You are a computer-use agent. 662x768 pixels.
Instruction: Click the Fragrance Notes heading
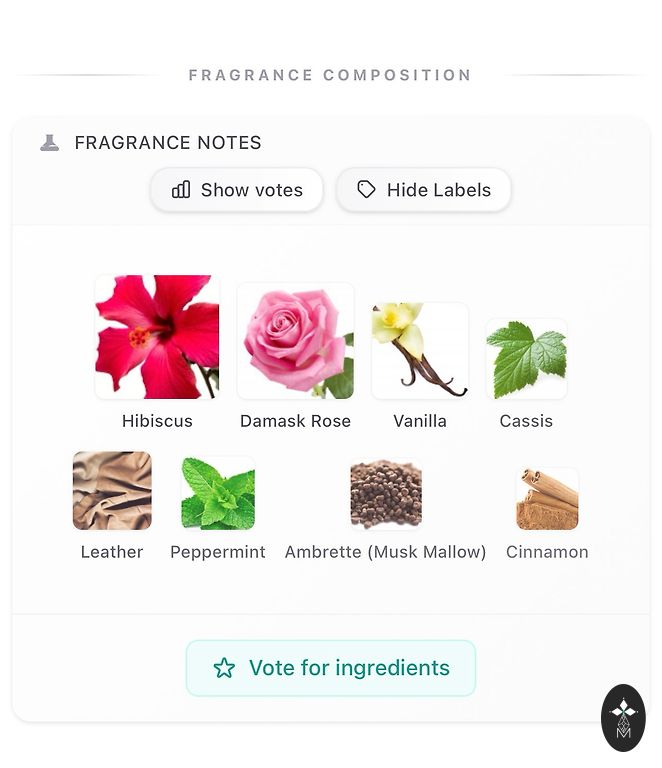(168, 143)
